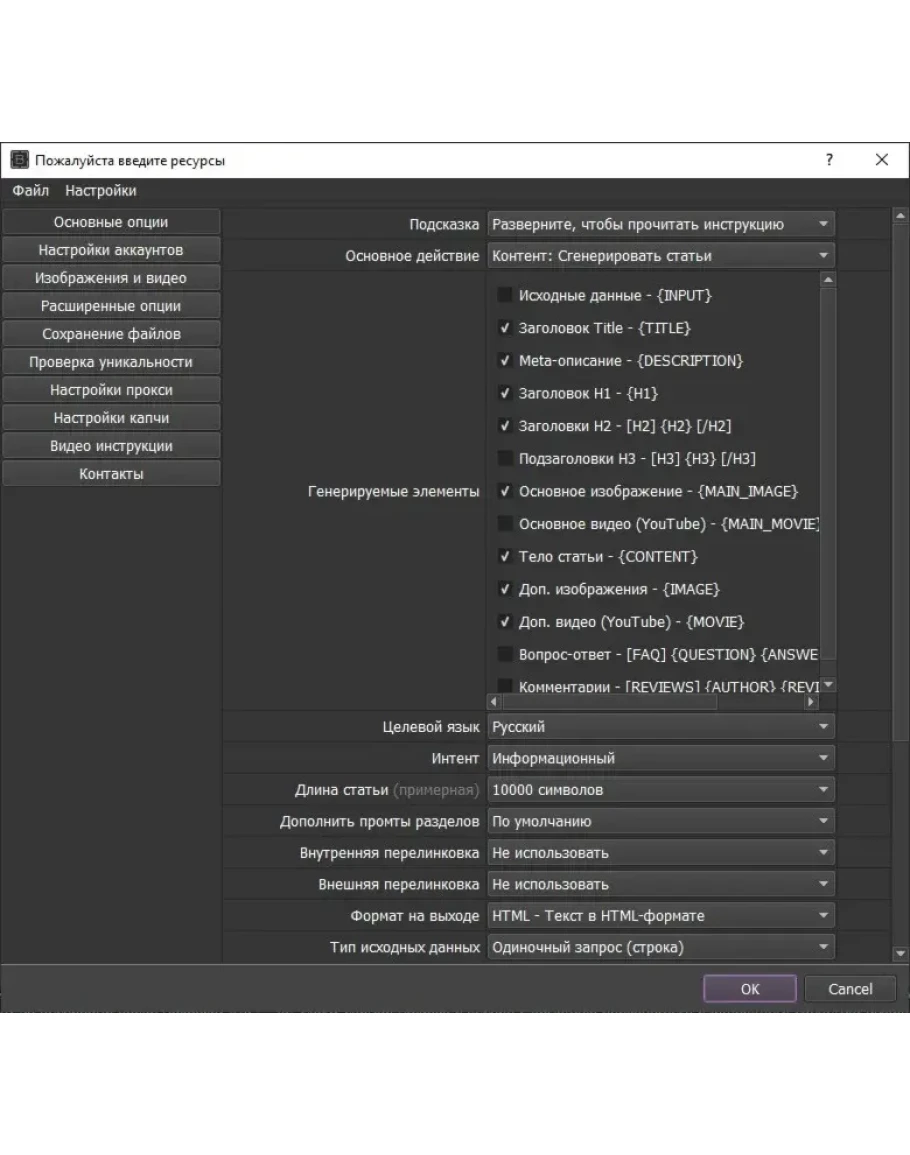Expand the Длина статьи dropdown
910x1155 pixels.
(x=661, y=790)
